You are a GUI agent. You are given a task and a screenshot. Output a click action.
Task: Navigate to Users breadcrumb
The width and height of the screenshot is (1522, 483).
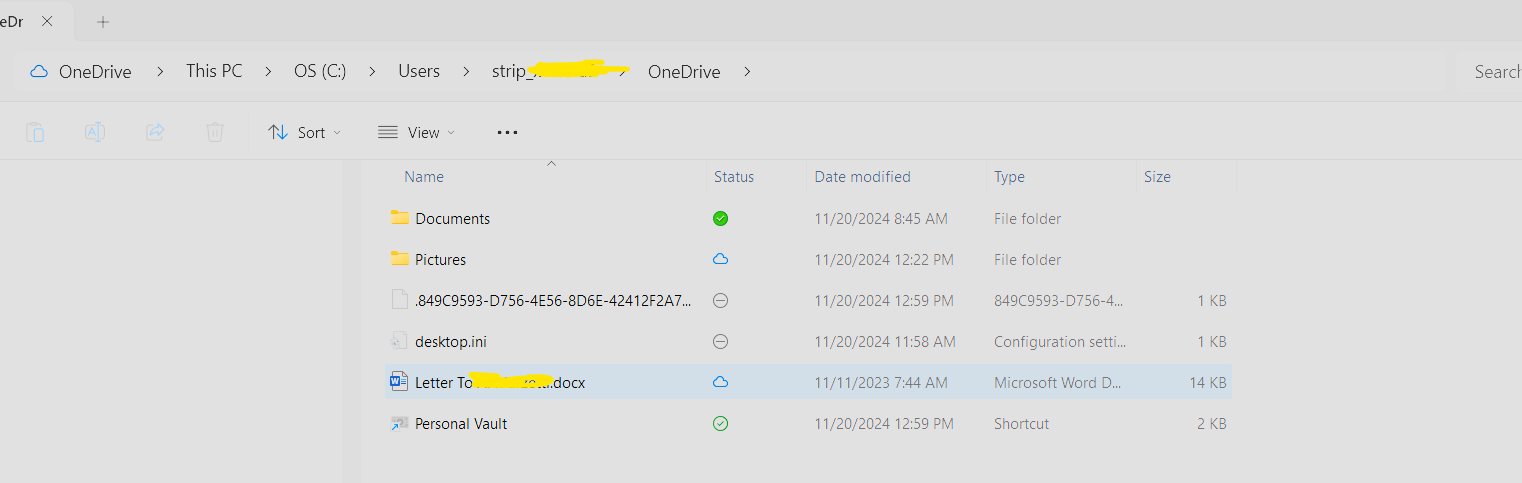419,71
